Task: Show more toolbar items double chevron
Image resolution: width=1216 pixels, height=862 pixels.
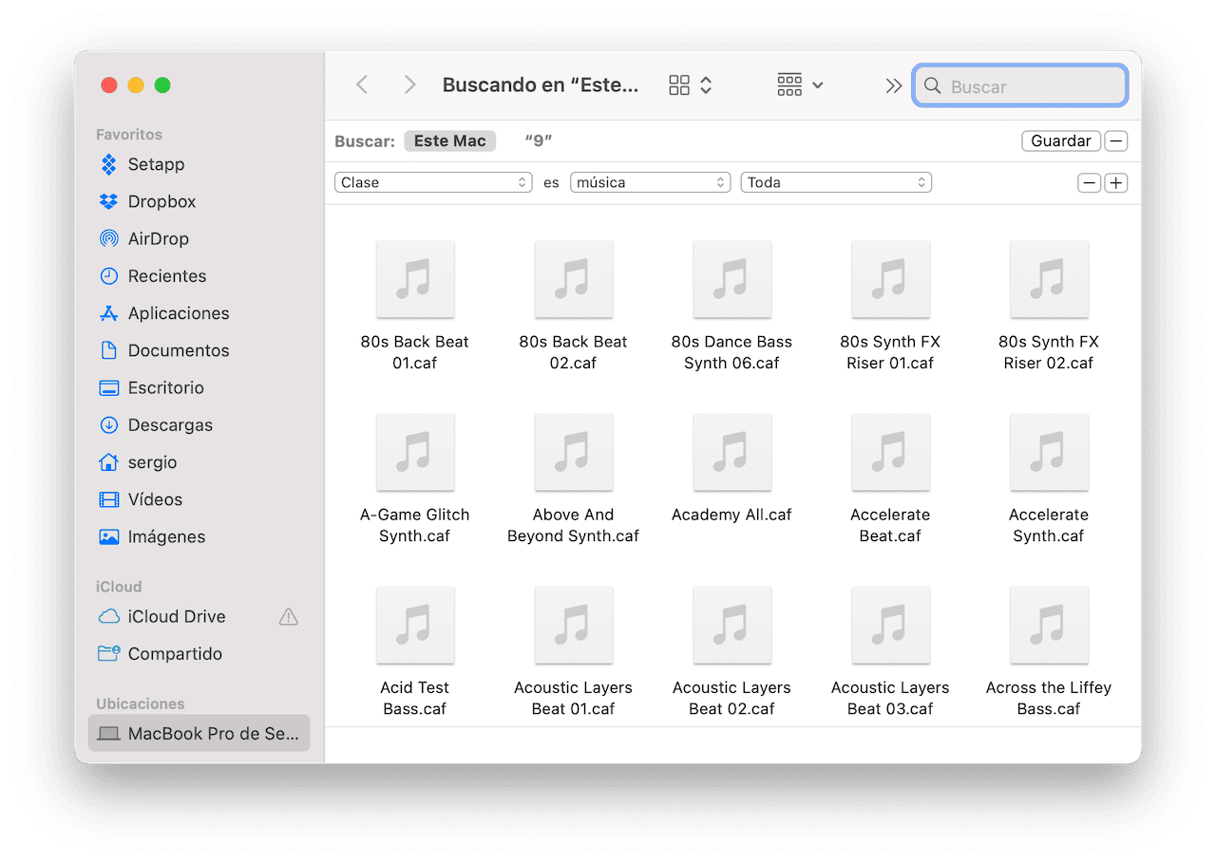Action: click(x=893, y=86)
